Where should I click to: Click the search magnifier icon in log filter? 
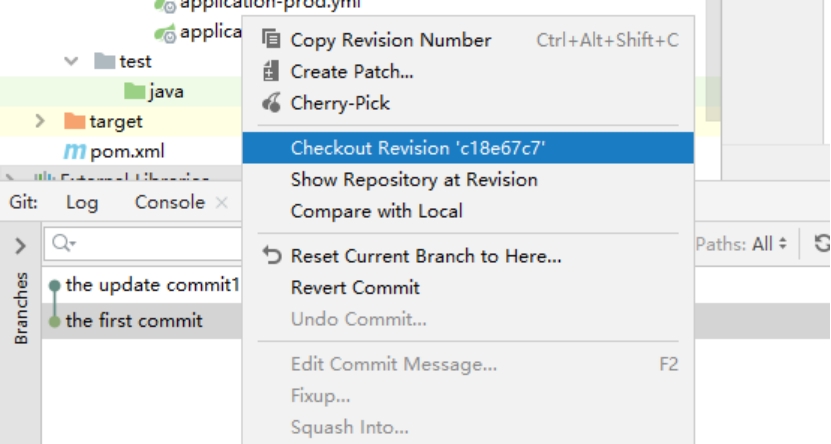tap(64, 244)
